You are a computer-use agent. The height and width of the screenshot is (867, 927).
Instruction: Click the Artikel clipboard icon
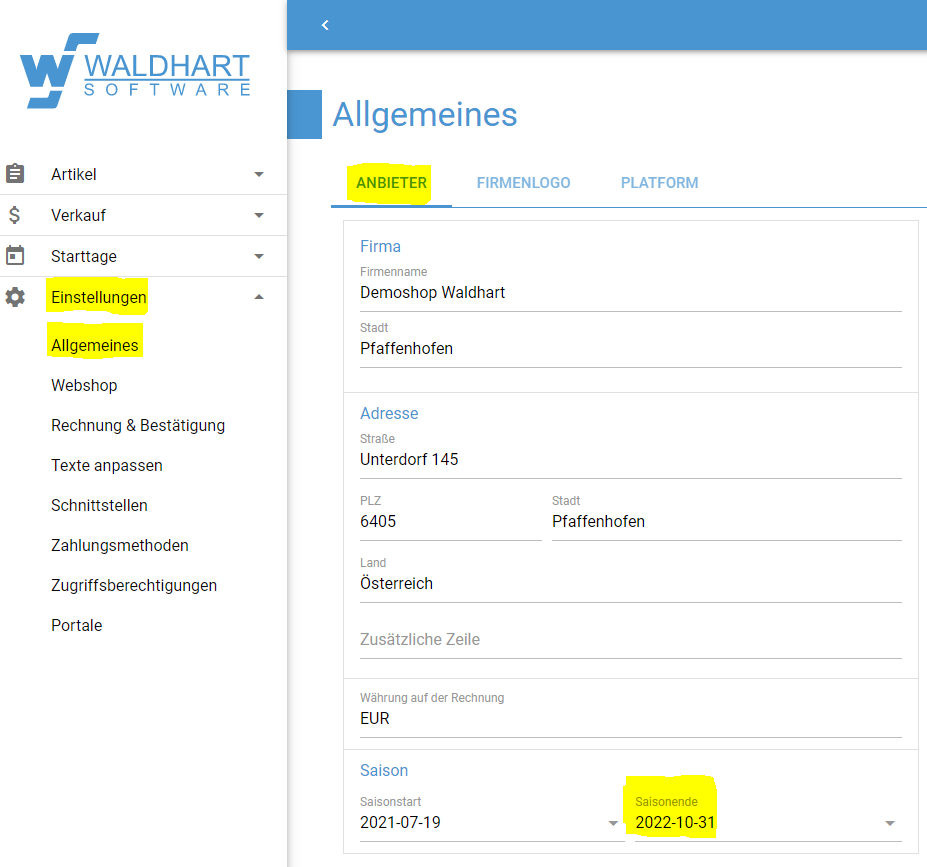pos(15,174)
